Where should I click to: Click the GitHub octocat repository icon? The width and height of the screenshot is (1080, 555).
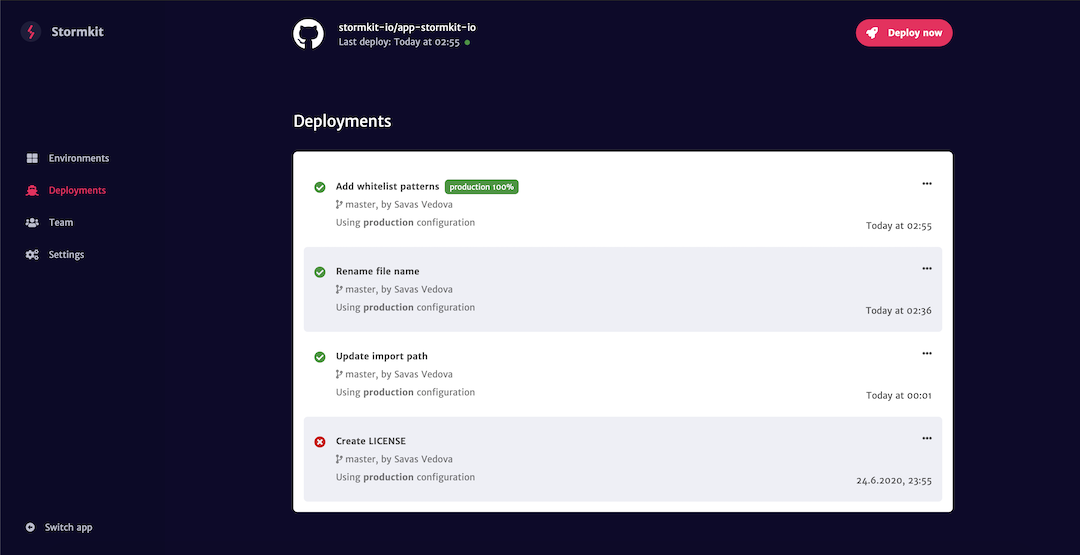[309, 34]
